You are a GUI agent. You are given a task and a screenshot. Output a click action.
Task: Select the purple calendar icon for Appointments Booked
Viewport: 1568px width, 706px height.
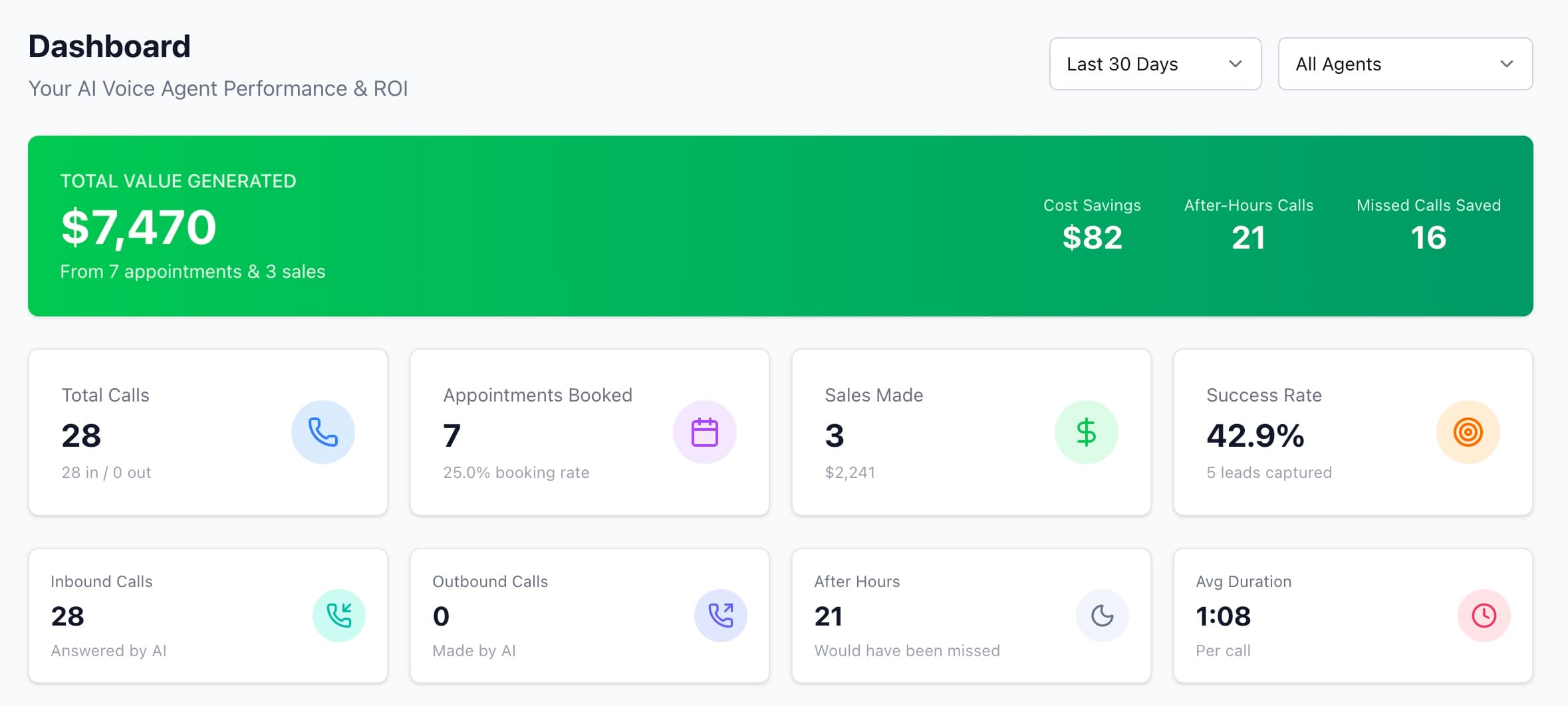(706, 431)
